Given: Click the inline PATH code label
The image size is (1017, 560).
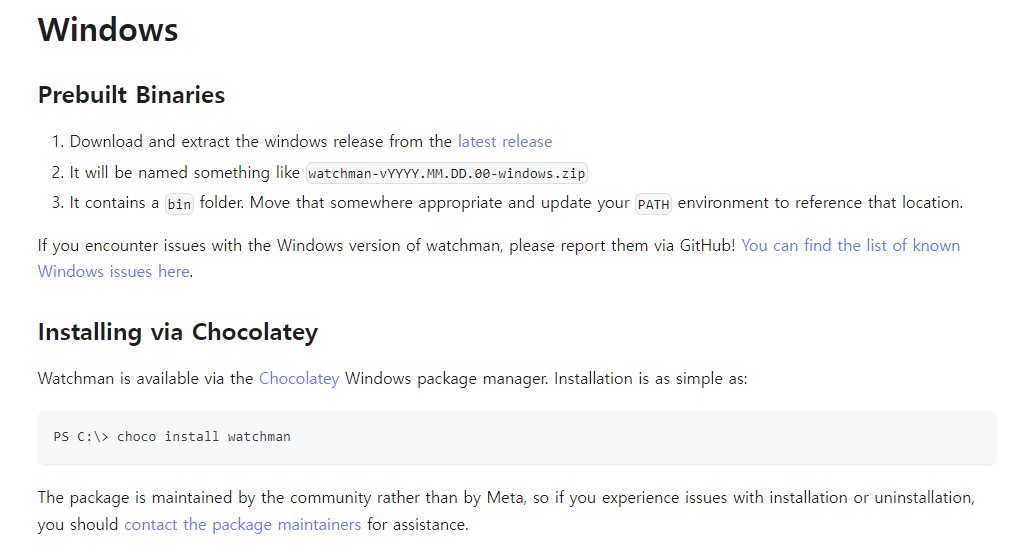Looking at the screenshot, I should pos(653,204).
